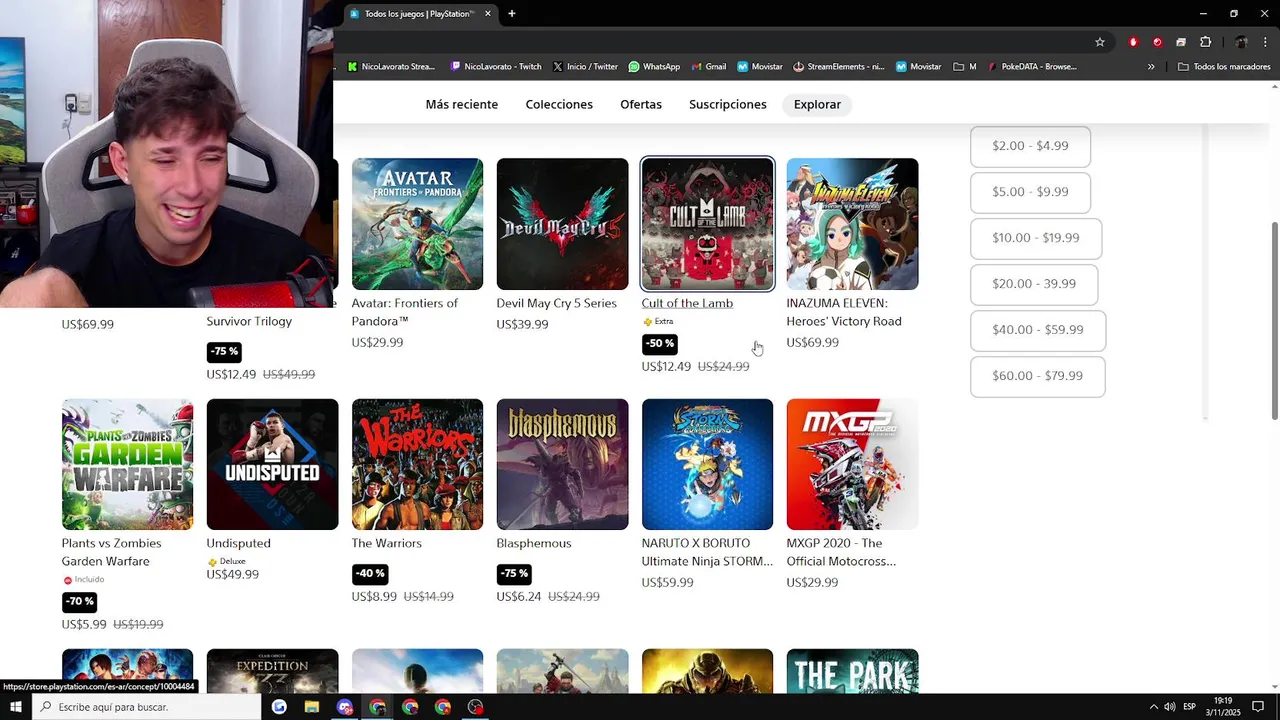The width and height of the screenshot is (1280, 720).
Task: Open the Chrome extensions puzzle icon
Action: click(1205, 42)
